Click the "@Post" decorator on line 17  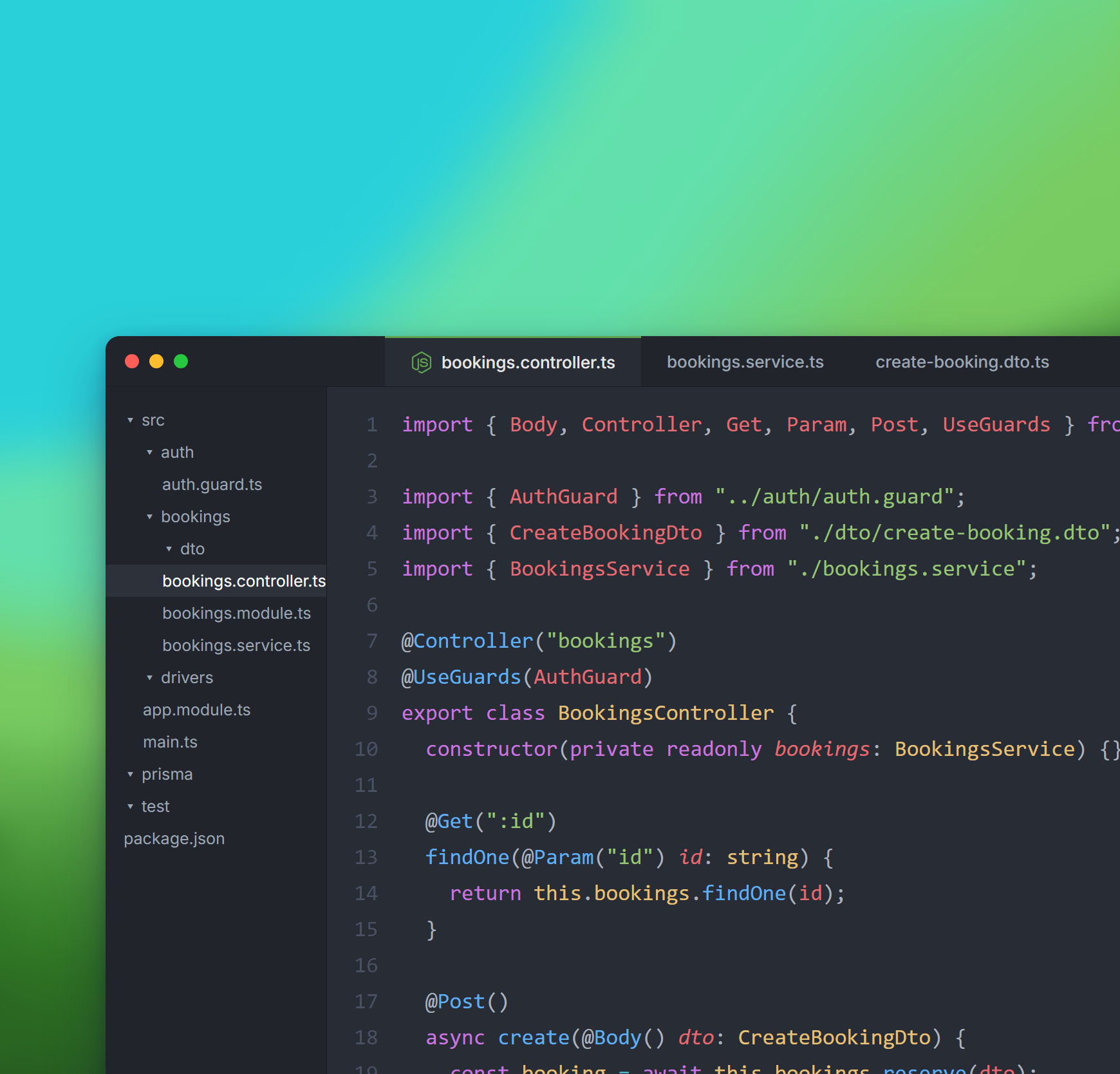(455, 1001)
